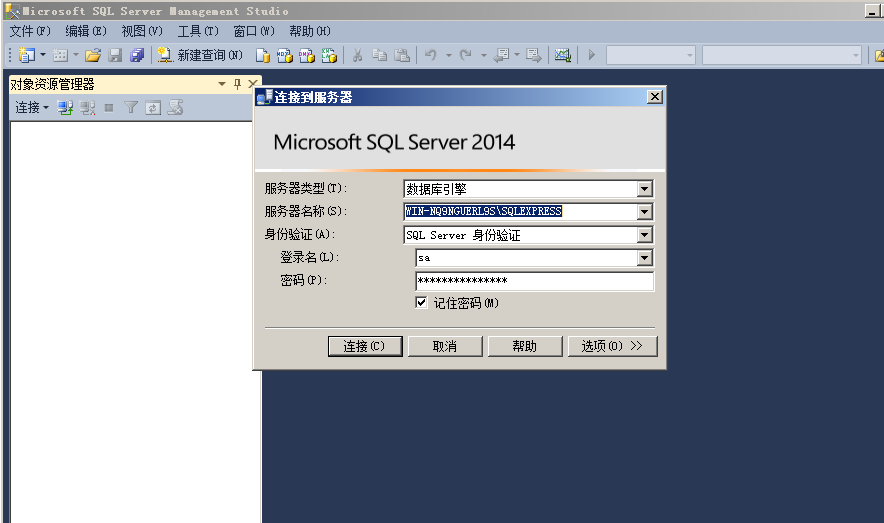The width and height of the screenshot is (884, 523).
Task: Click the Filter funnel icon in Object Explorer
Action: 131,107
